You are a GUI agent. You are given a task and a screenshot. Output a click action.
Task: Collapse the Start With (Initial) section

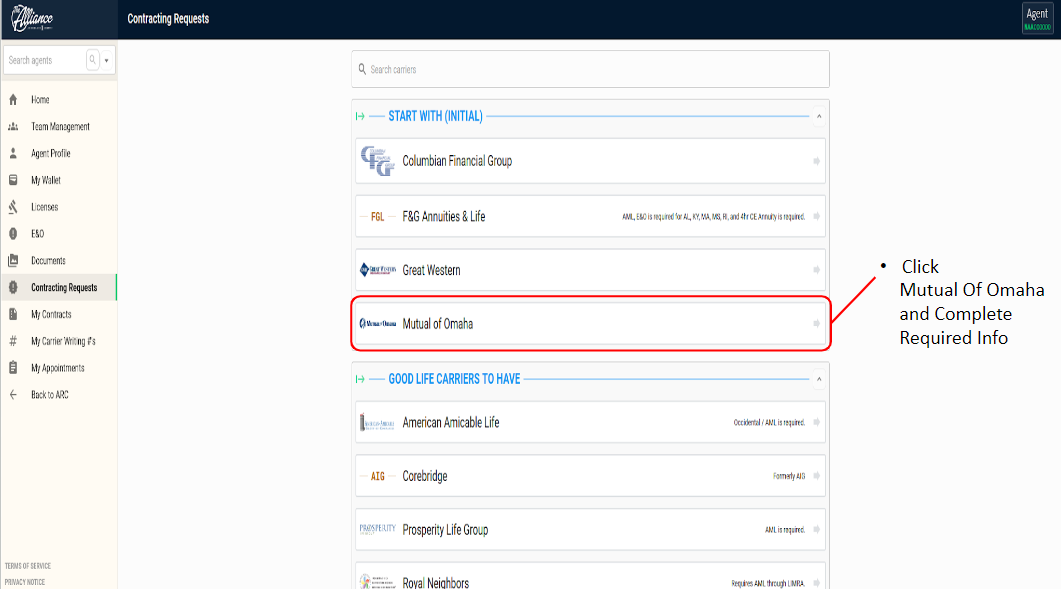(819, 116)
